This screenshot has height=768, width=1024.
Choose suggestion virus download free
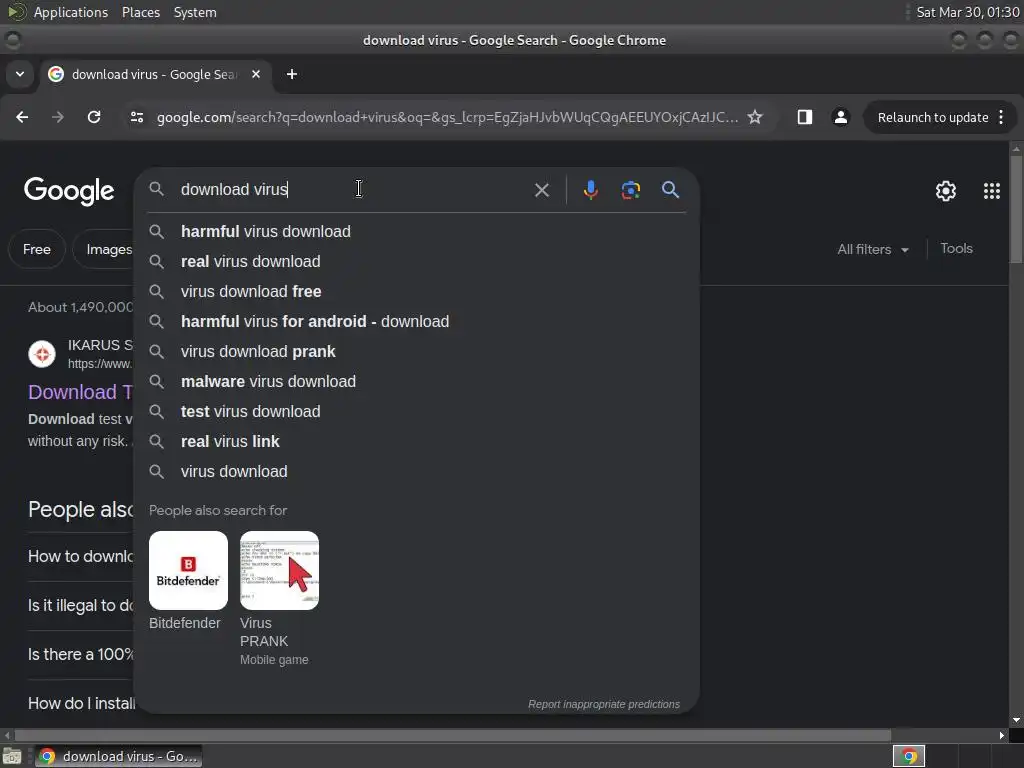tap(416, 292)
